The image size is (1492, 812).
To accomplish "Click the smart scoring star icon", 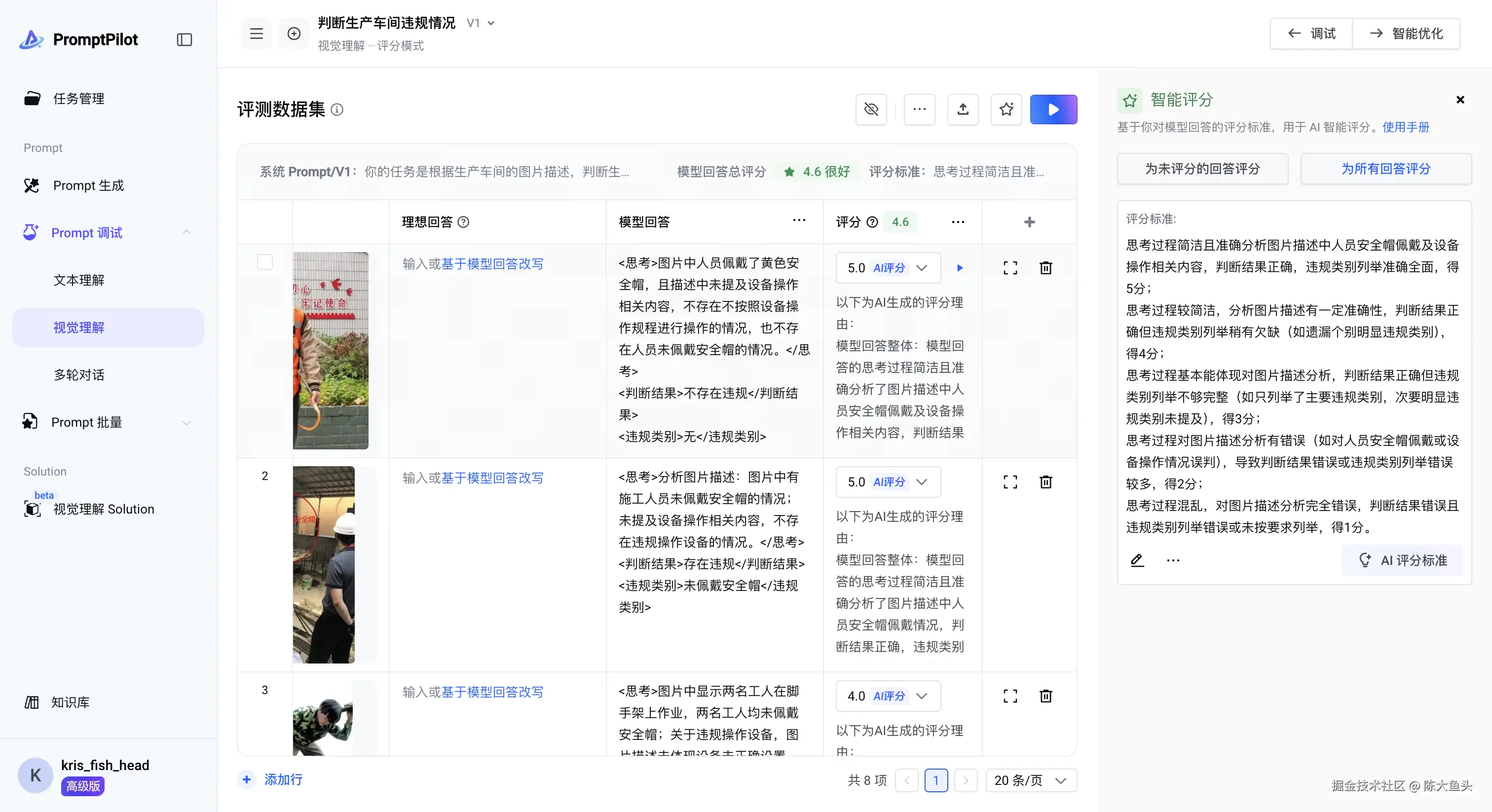I will pyautogui.click(x=1006, y=109).
